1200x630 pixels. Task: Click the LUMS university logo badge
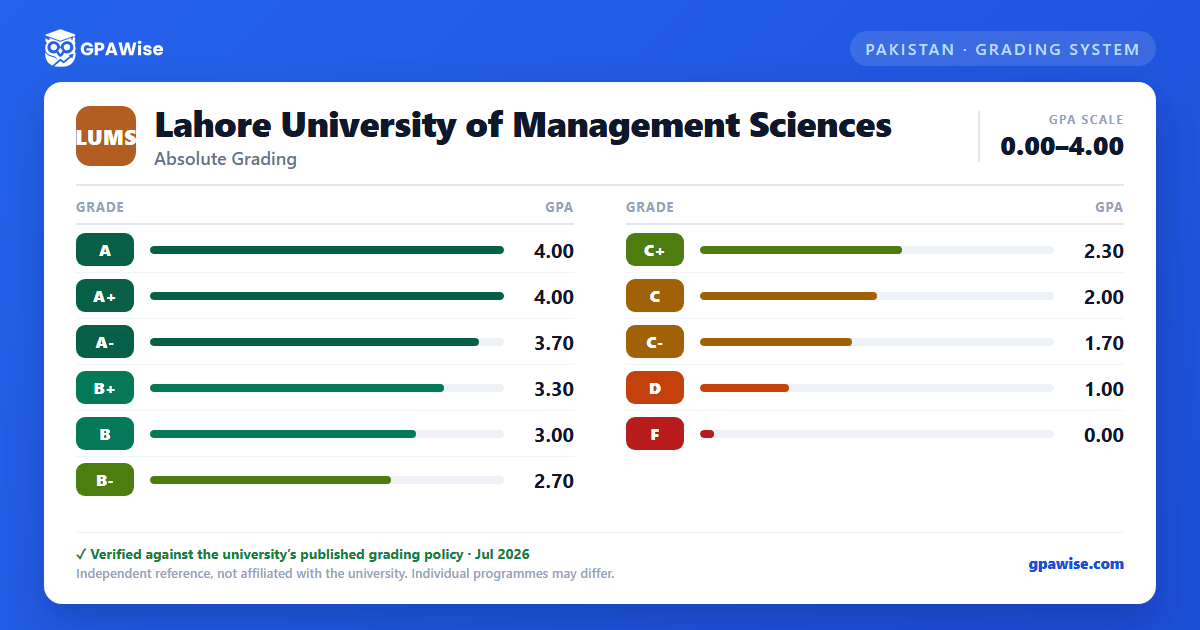pos(106,136)
